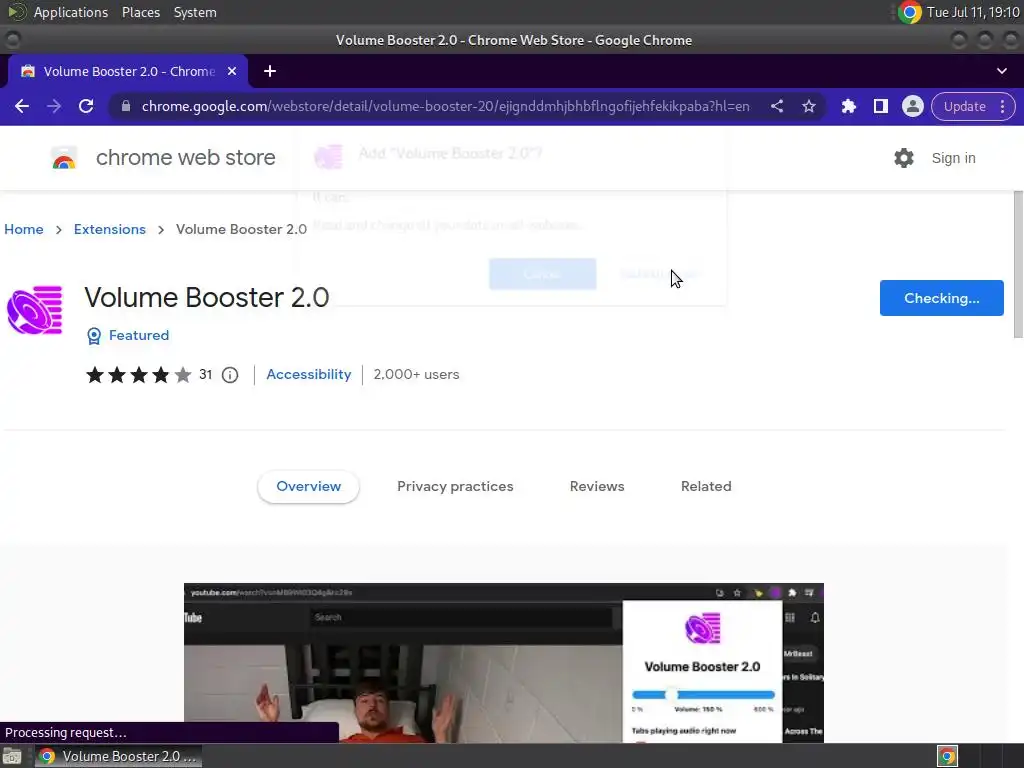Open a new tab with the plus icon
The image size is (1024, 768).
click(x=270, y=71)
